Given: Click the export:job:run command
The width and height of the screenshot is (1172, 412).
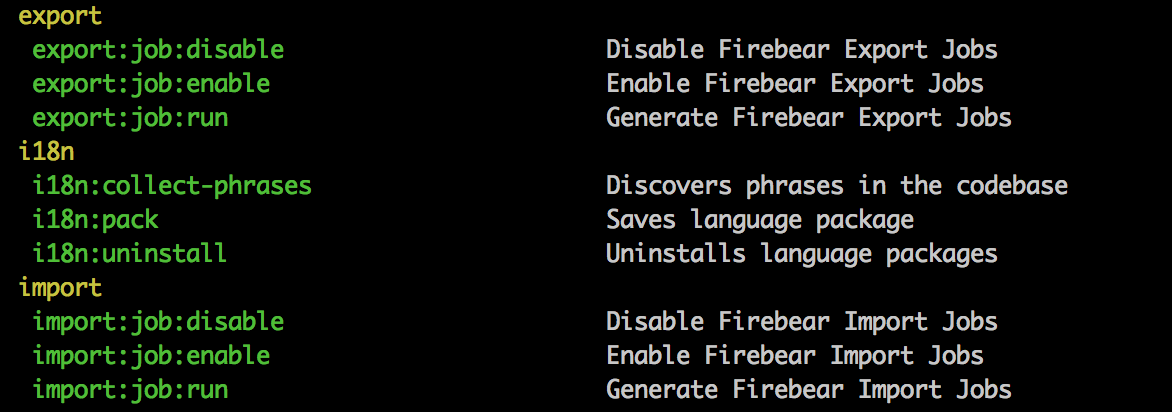Looking at the screenshot, I should click(x=130, y=118).
